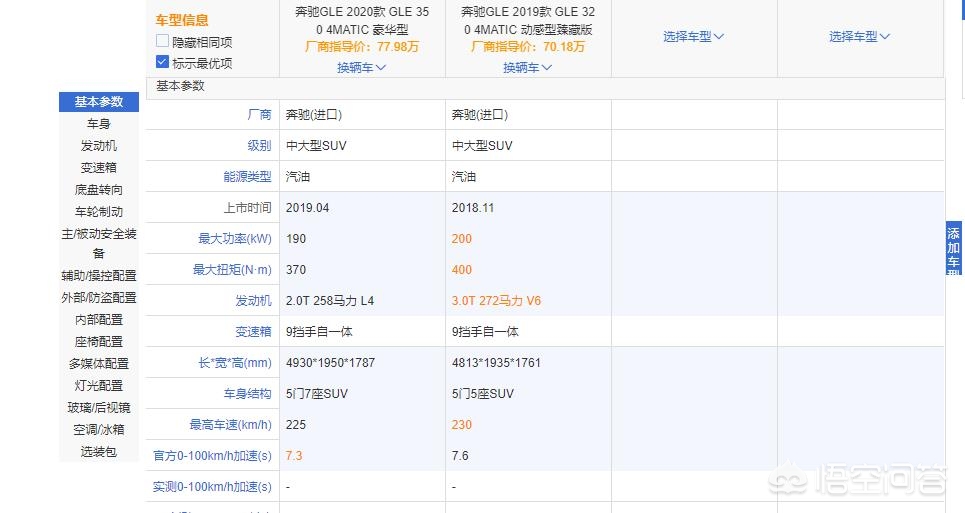This screenshot has height=513, width=965.
Task: Click the 奔驰GLE 2020款 GLE 350 title
Action: click(x=362, y=20)
